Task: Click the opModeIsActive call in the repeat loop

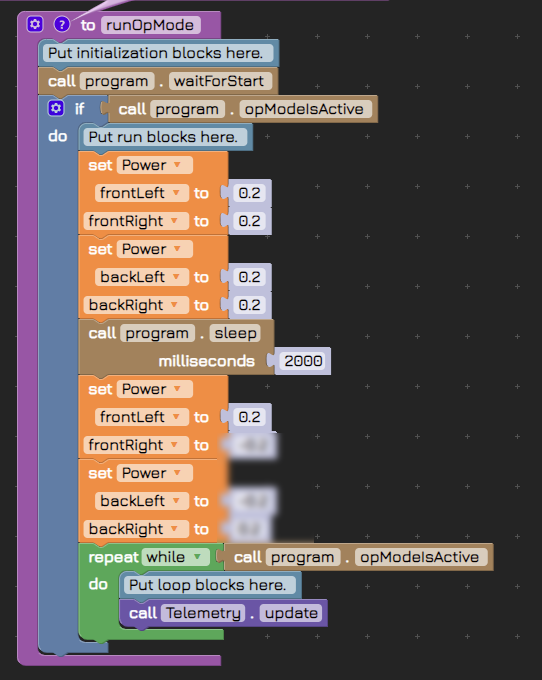Action: [x=359, y=557]
